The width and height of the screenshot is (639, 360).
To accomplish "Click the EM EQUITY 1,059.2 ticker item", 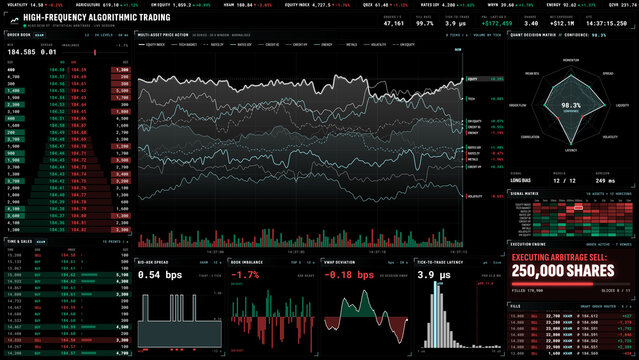I will pyautogui.click(x=181, y=5).
